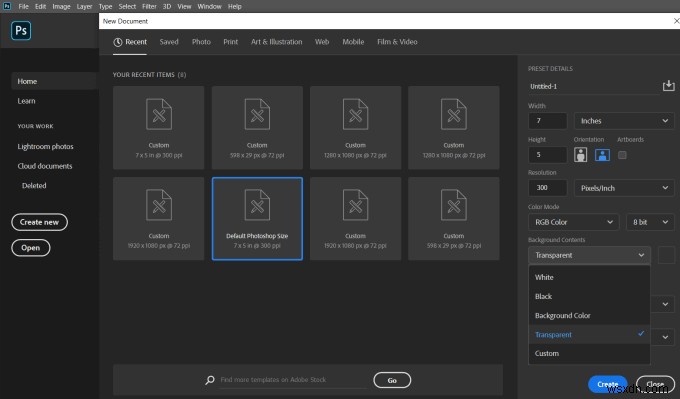Screen dimensions: 680x399
Task: Click the Open button
Action: coord(30,248)
